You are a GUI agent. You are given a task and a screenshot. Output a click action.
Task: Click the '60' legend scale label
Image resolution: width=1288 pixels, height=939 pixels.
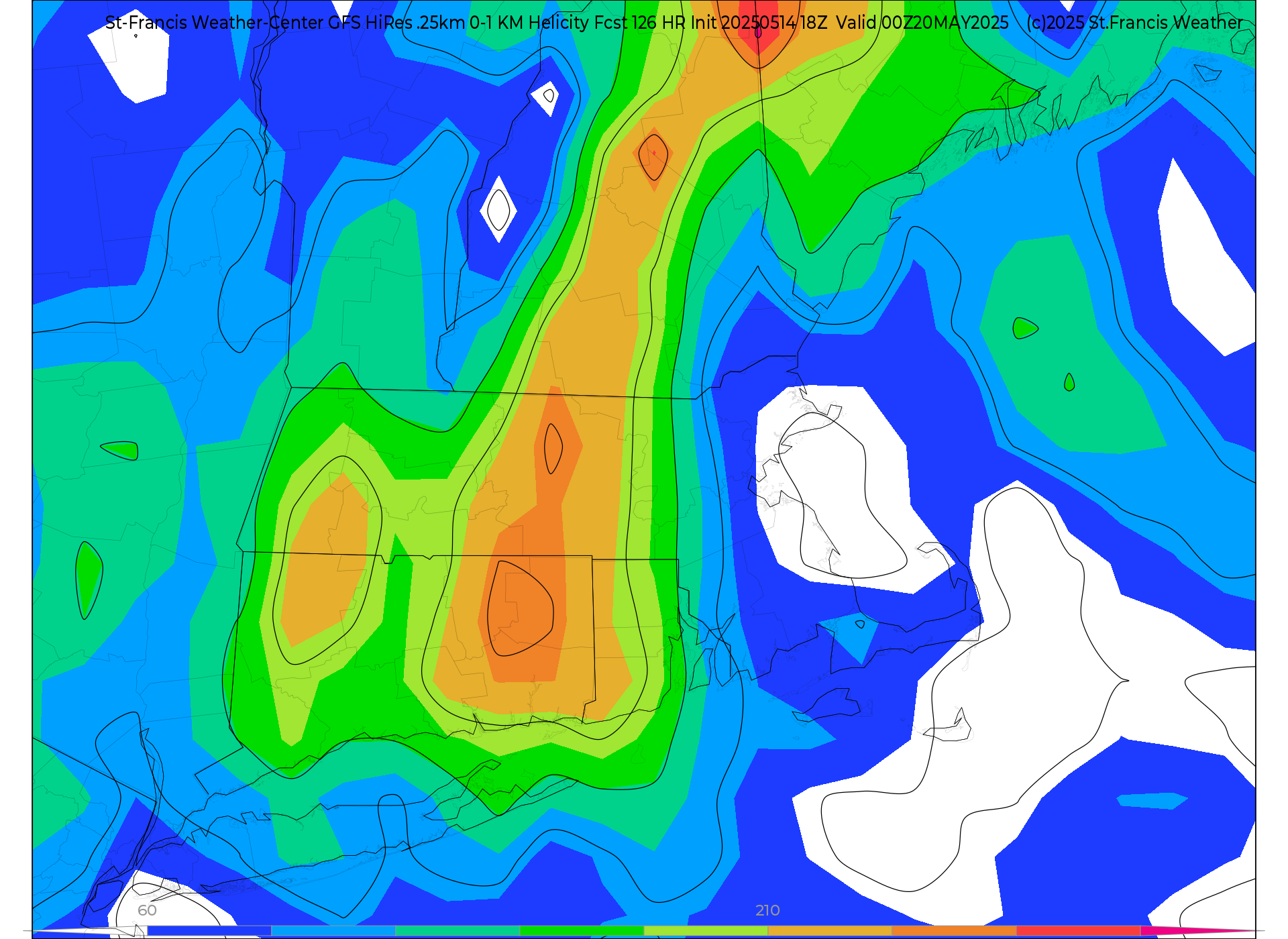click(x=147, y=910)
